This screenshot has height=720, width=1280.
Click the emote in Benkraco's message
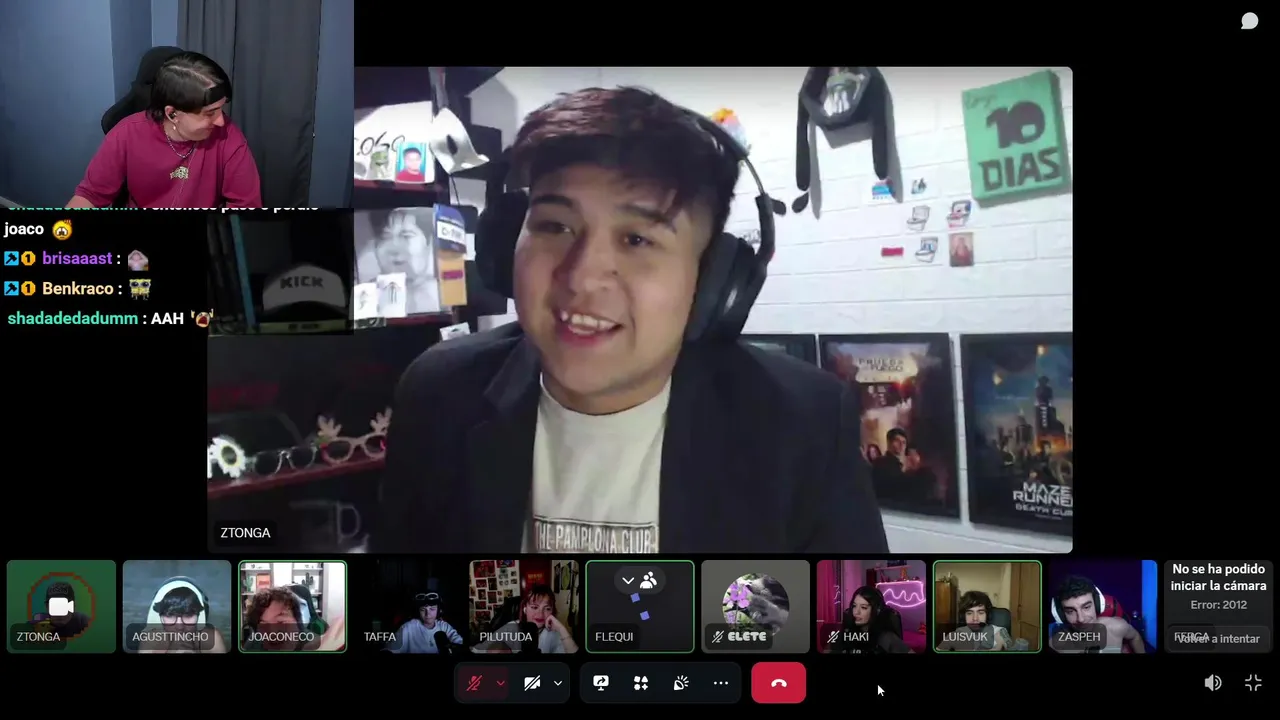[139, 288]
